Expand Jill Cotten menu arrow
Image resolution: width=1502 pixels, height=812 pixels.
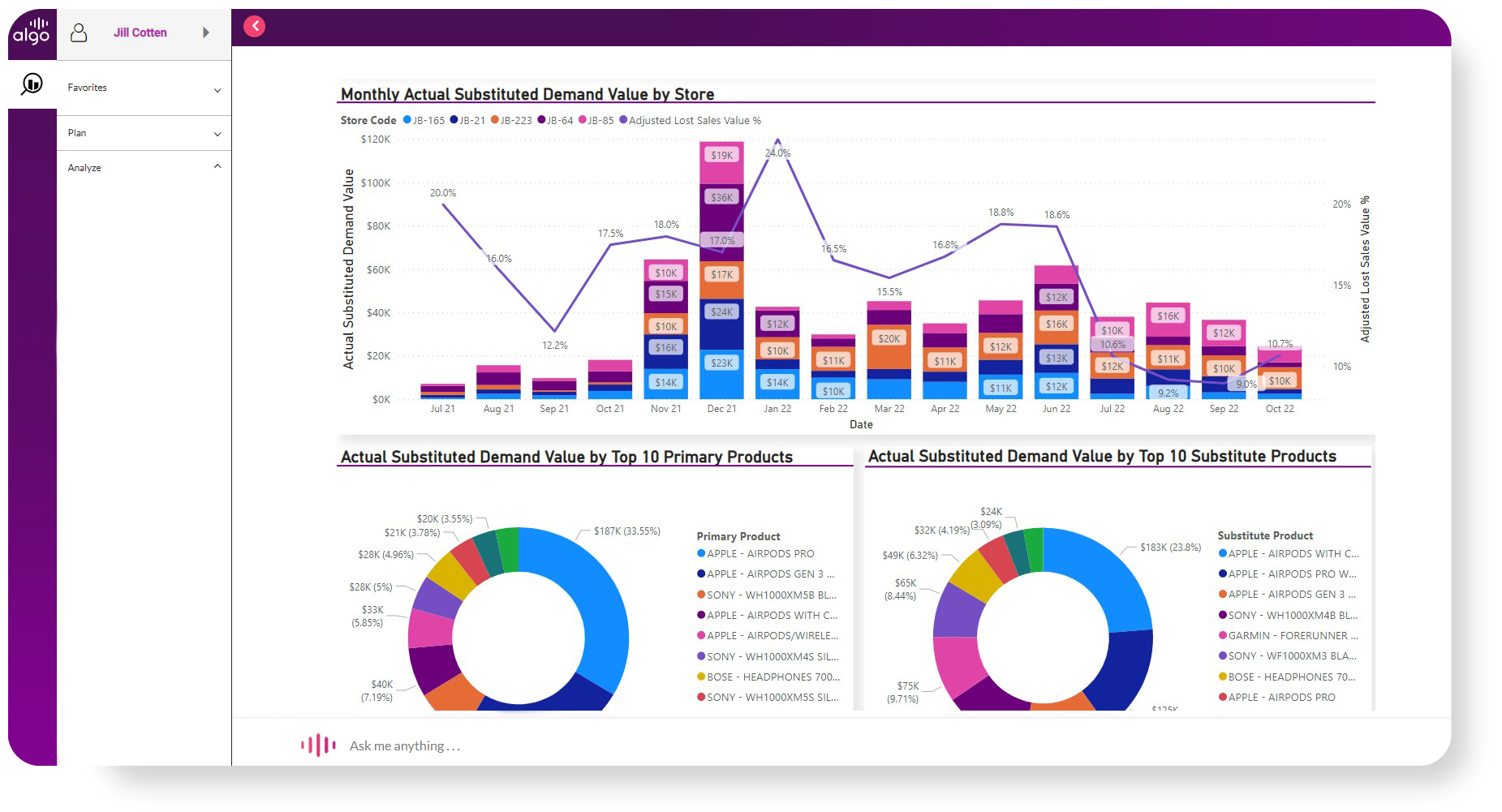tap(206, 32)
